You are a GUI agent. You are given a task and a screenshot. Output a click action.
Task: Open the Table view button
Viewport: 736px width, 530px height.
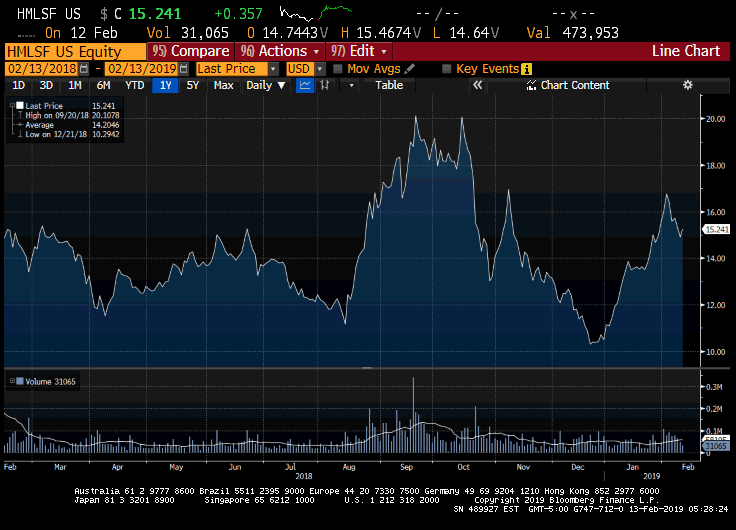389,85
